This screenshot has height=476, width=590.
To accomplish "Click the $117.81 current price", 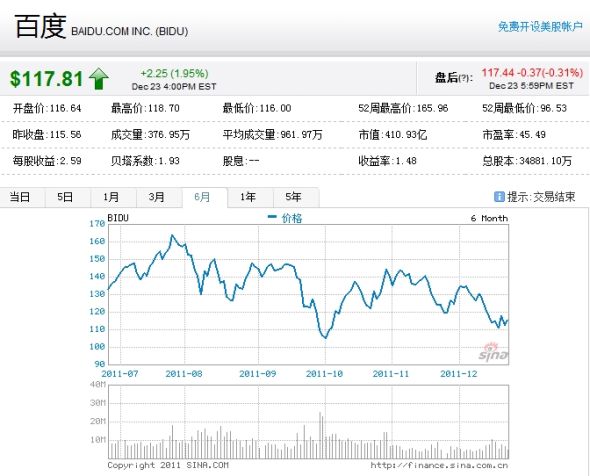I will (46, 79).
